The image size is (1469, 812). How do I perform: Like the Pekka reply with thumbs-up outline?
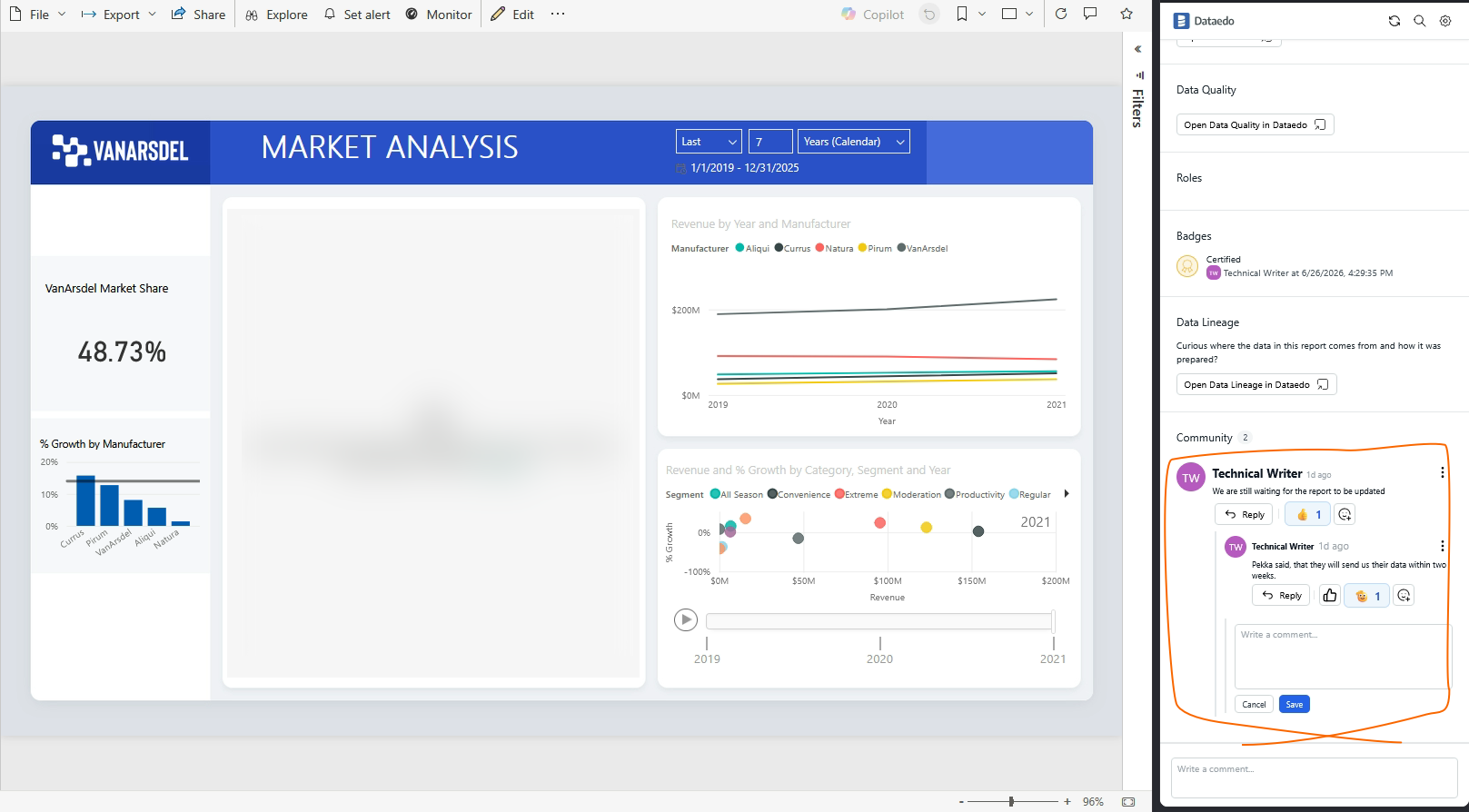(x=1330, y=595)
